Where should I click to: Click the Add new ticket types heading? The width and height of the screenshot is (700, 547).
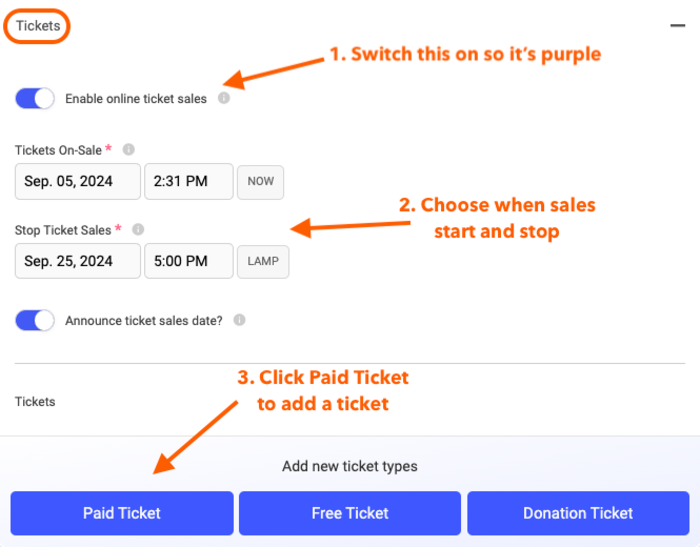click(350, 466)
